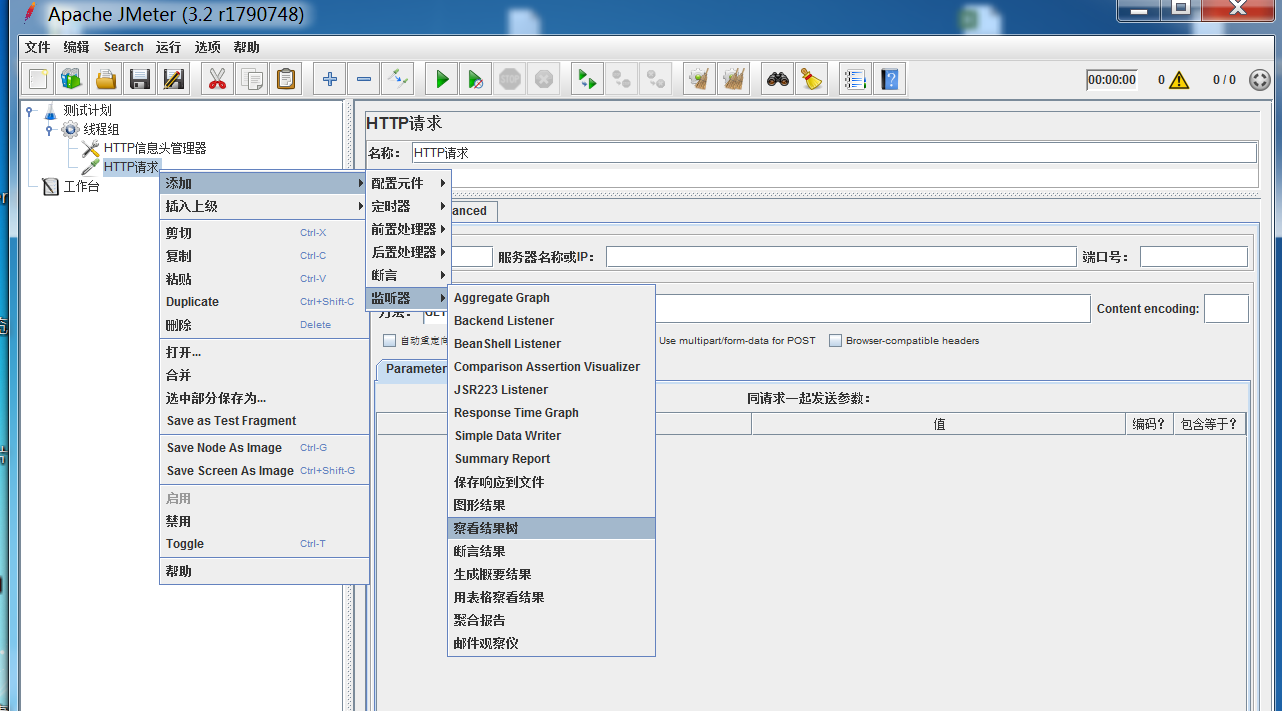Click the Content encoding input field

point(1226,309)
